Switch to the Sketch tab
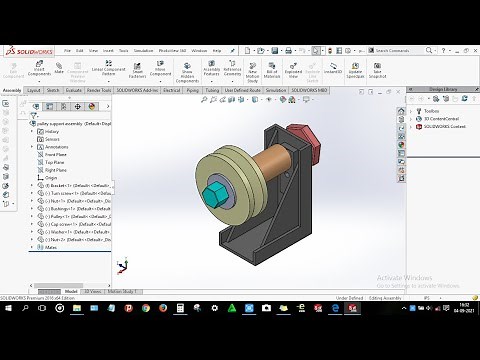 (x=53, y=90)
